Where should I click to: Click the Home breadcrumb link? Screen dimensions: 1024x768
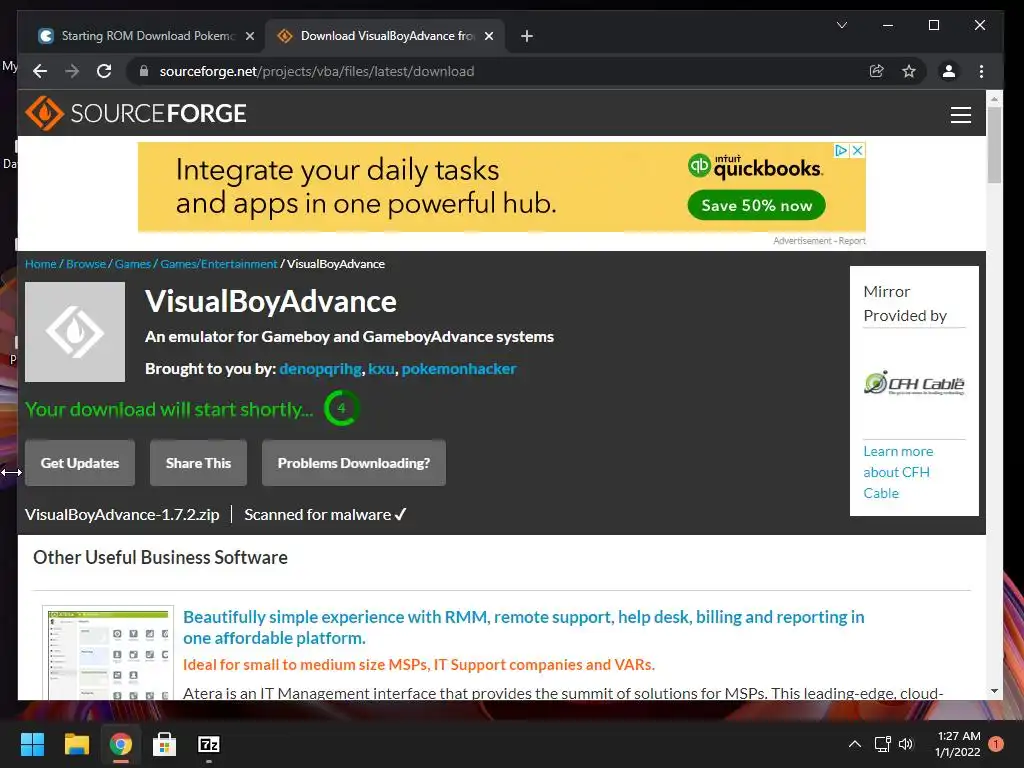40,264
